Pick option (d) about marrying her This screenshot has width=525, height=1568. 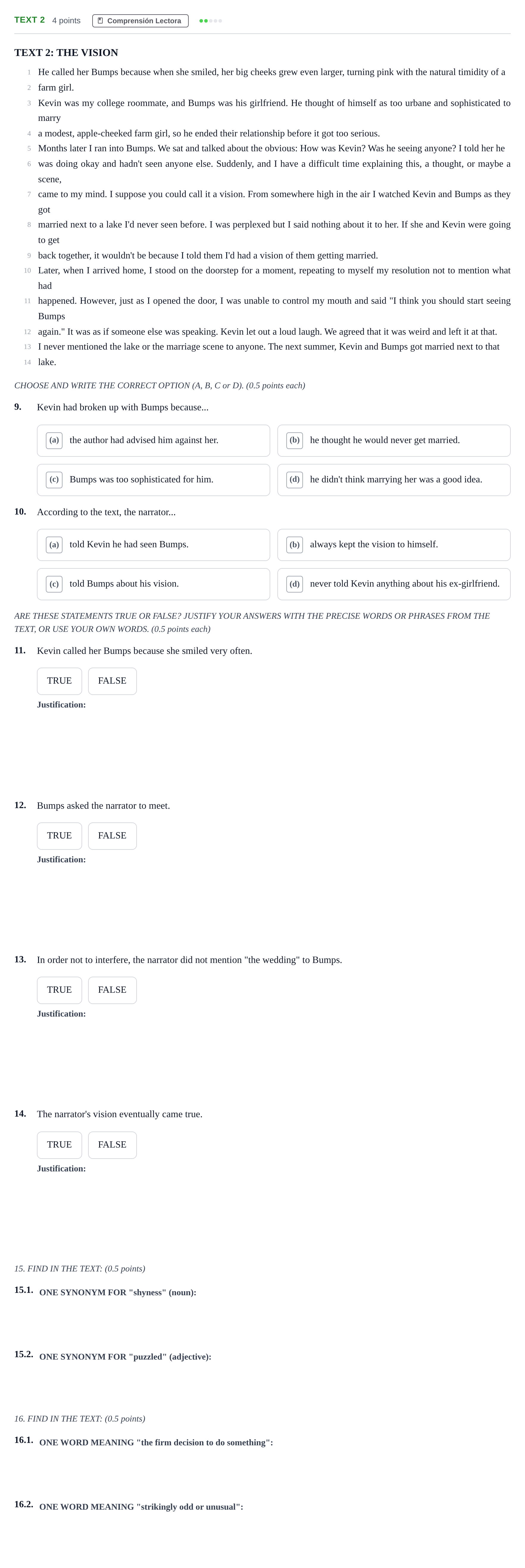(x=393, y=480)
